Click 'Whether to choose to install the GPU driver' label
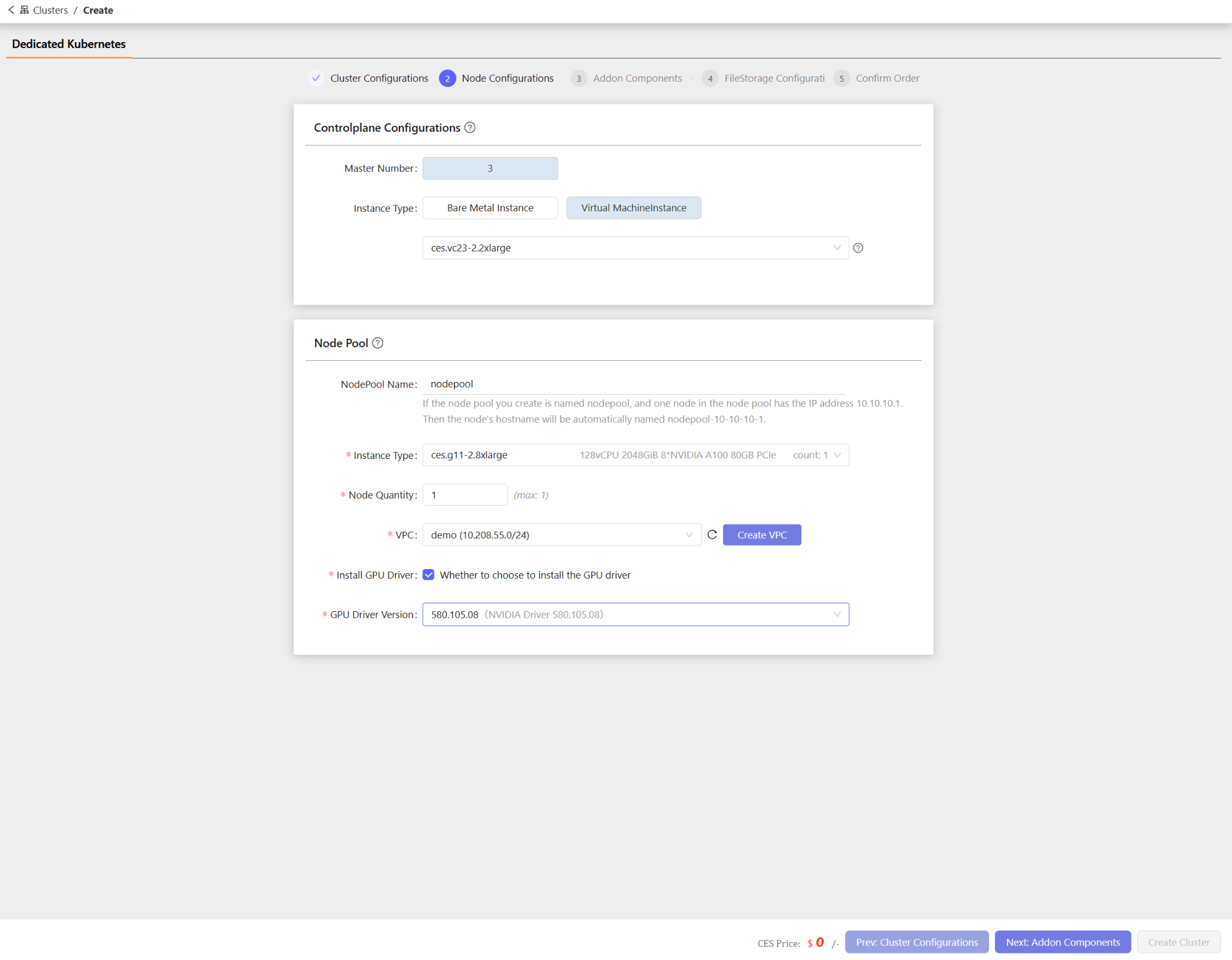Viewport: 1232px width, 960px height. tap(535, 575)
